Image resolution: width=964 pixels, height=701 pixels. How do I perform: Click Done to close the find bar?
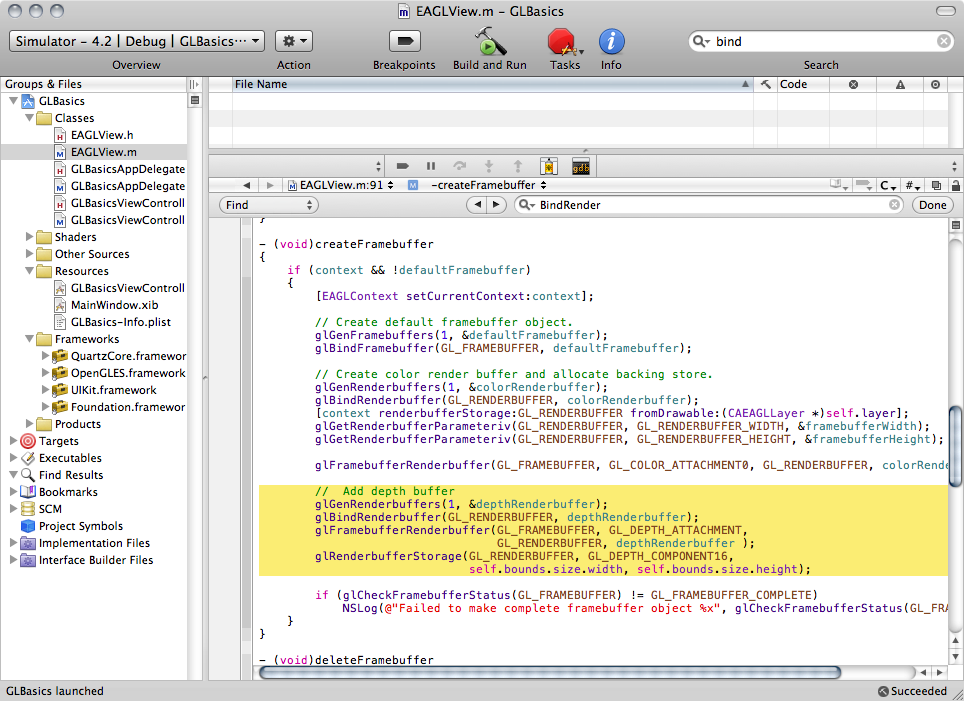[933, 205]
